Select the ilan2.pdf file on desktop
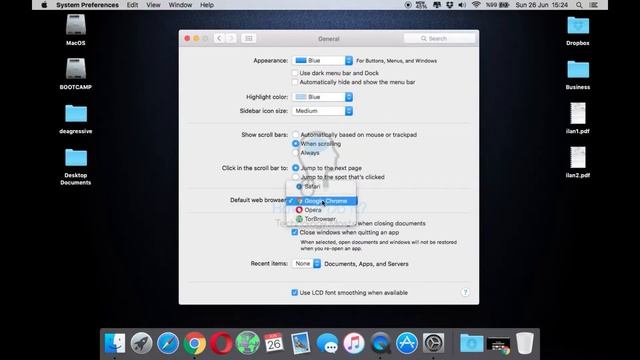This screenshot has width=640, height=360. pos(578,162)
